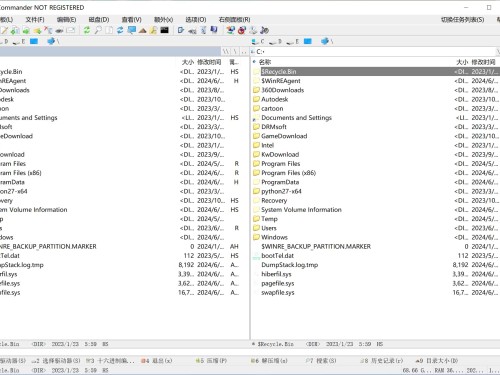
Task: Select drive D button in right panel
Action: [275, 41]
